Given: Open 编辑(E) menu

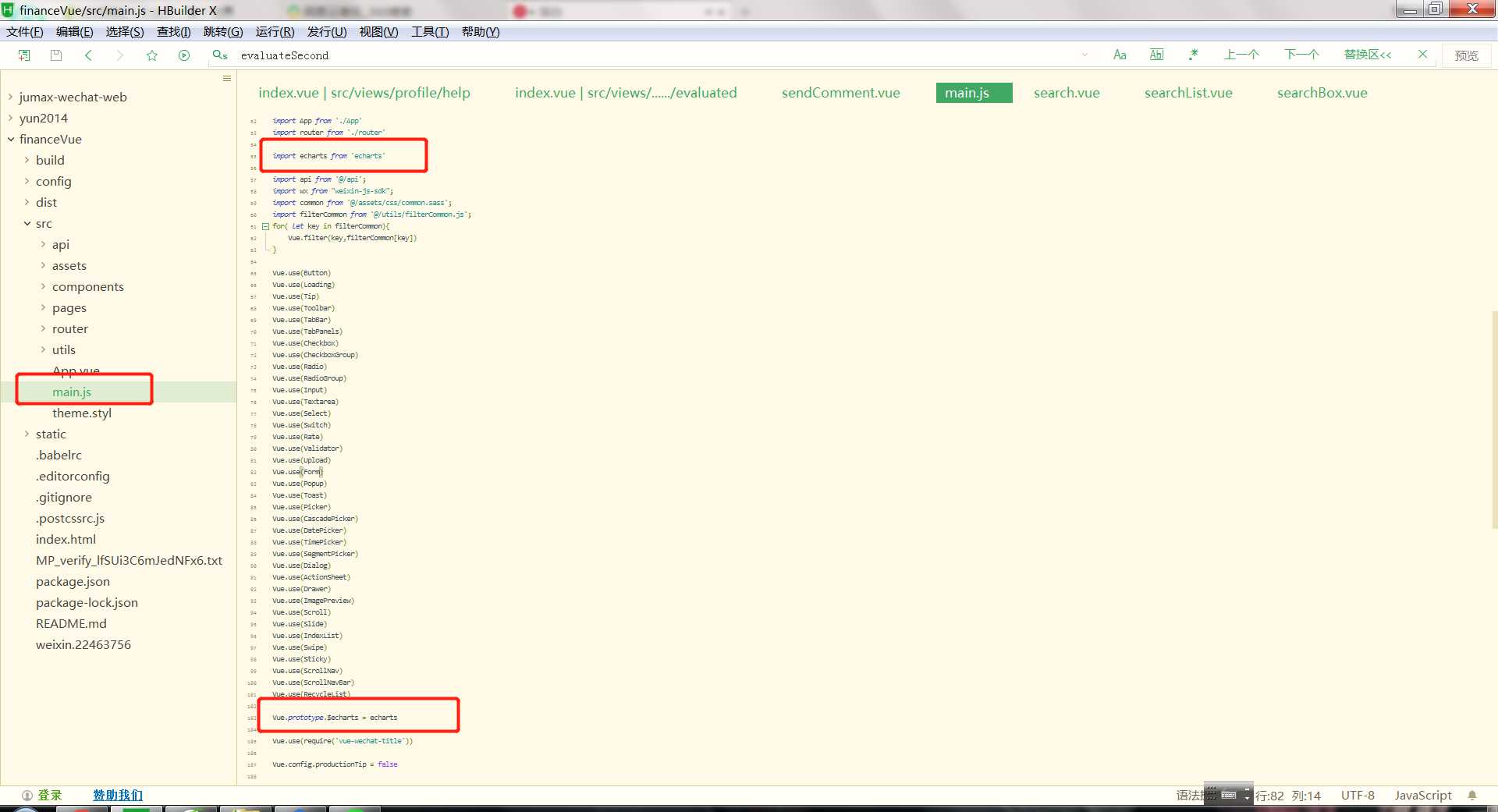Looking at the screenshot, I should tap(75, 32).
